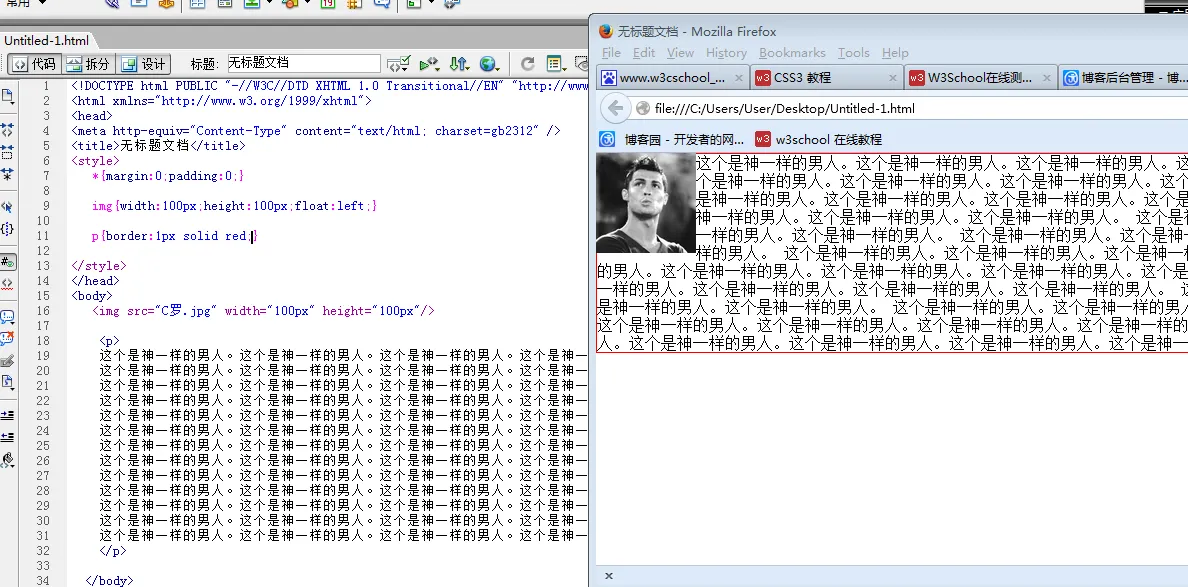Toggle Highlight Invalid Code icon
The width and height of the screenshot is (1188, 587).
pyautogui.click(x=8, y=283)
